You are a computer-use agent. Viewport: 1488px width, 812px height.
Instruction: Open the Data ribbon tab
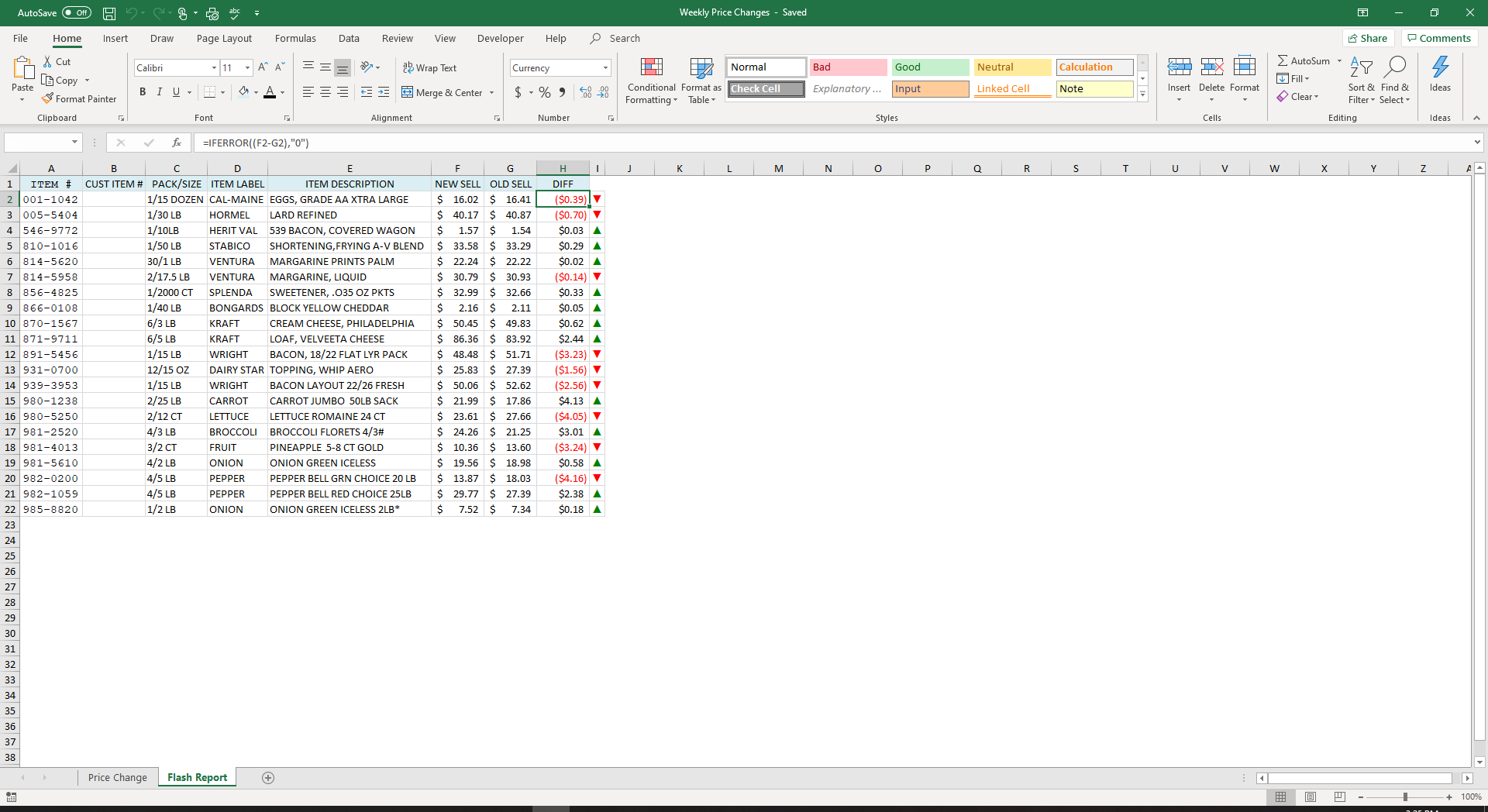[x=349, y=38]
